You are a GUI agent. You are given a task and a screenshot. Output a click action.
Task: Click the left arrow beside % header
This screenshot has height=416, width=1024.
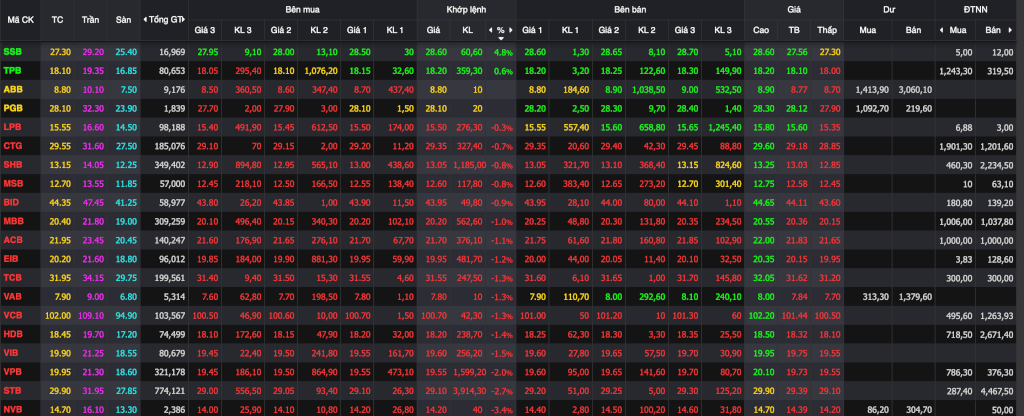click(490, 30)
